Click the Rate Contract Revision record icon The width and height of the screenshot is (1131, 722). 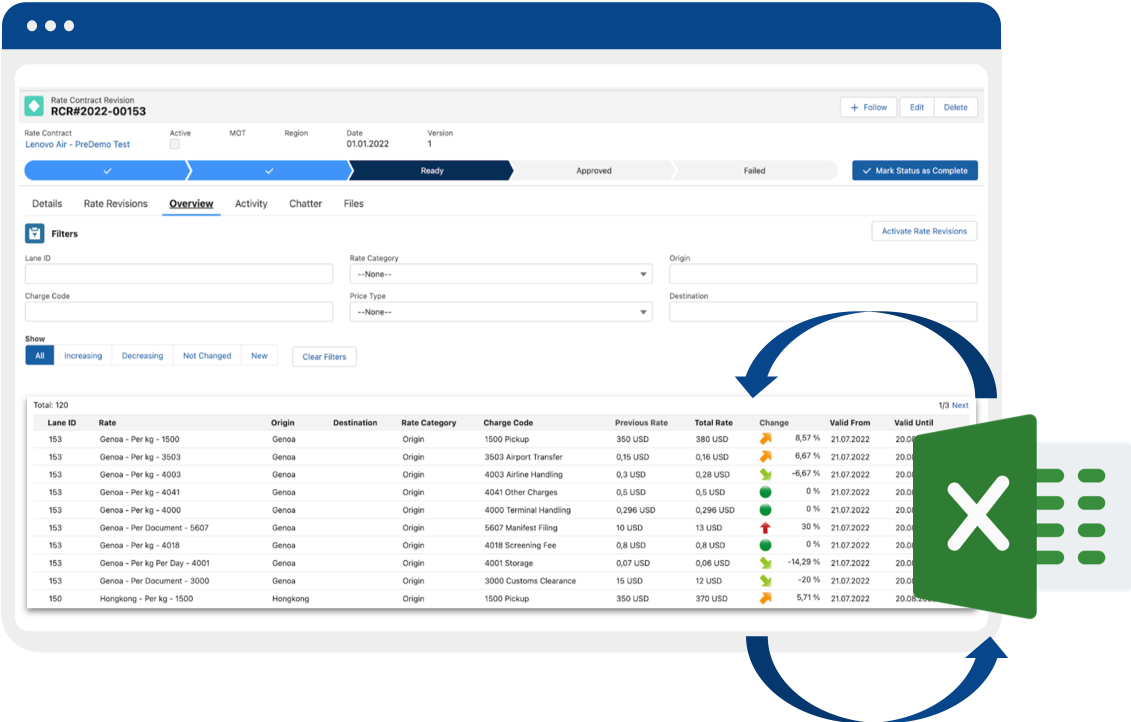pyautogui.click(x=35, y=106)
